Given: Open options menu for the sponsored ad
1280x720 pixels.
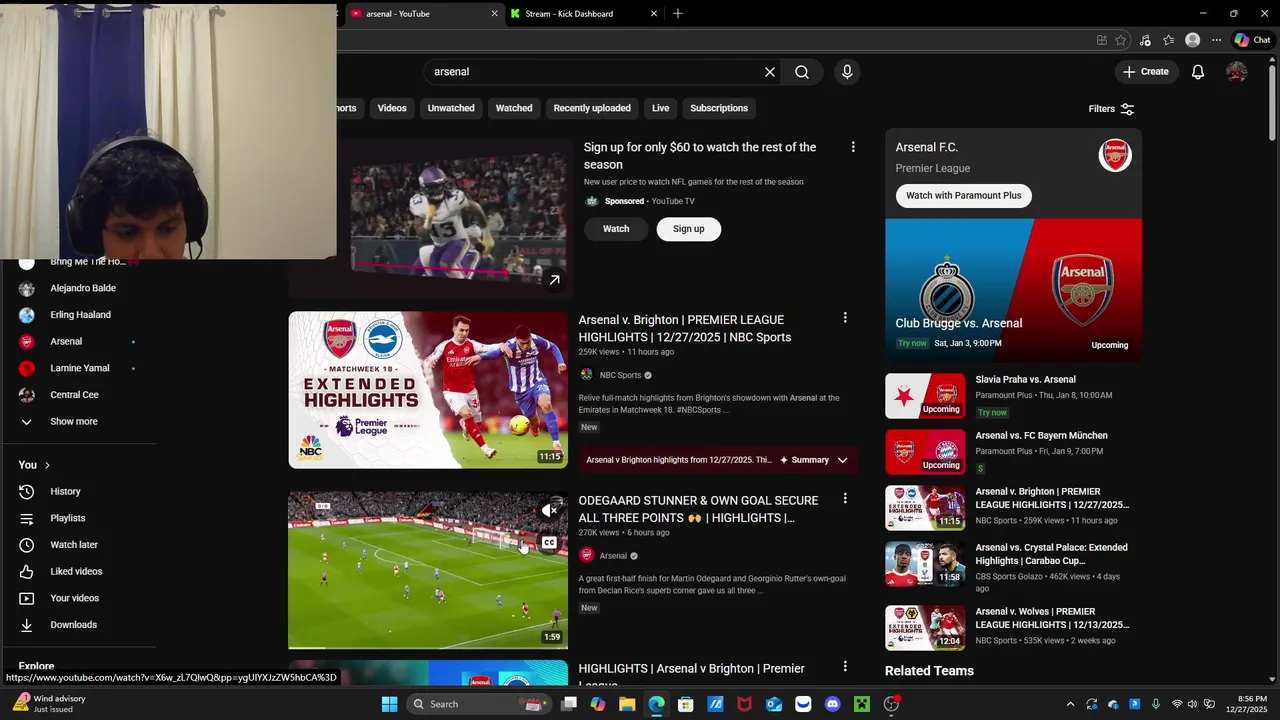Looking at the screenshot, I should pyautogui.click(x=853, y=147).
